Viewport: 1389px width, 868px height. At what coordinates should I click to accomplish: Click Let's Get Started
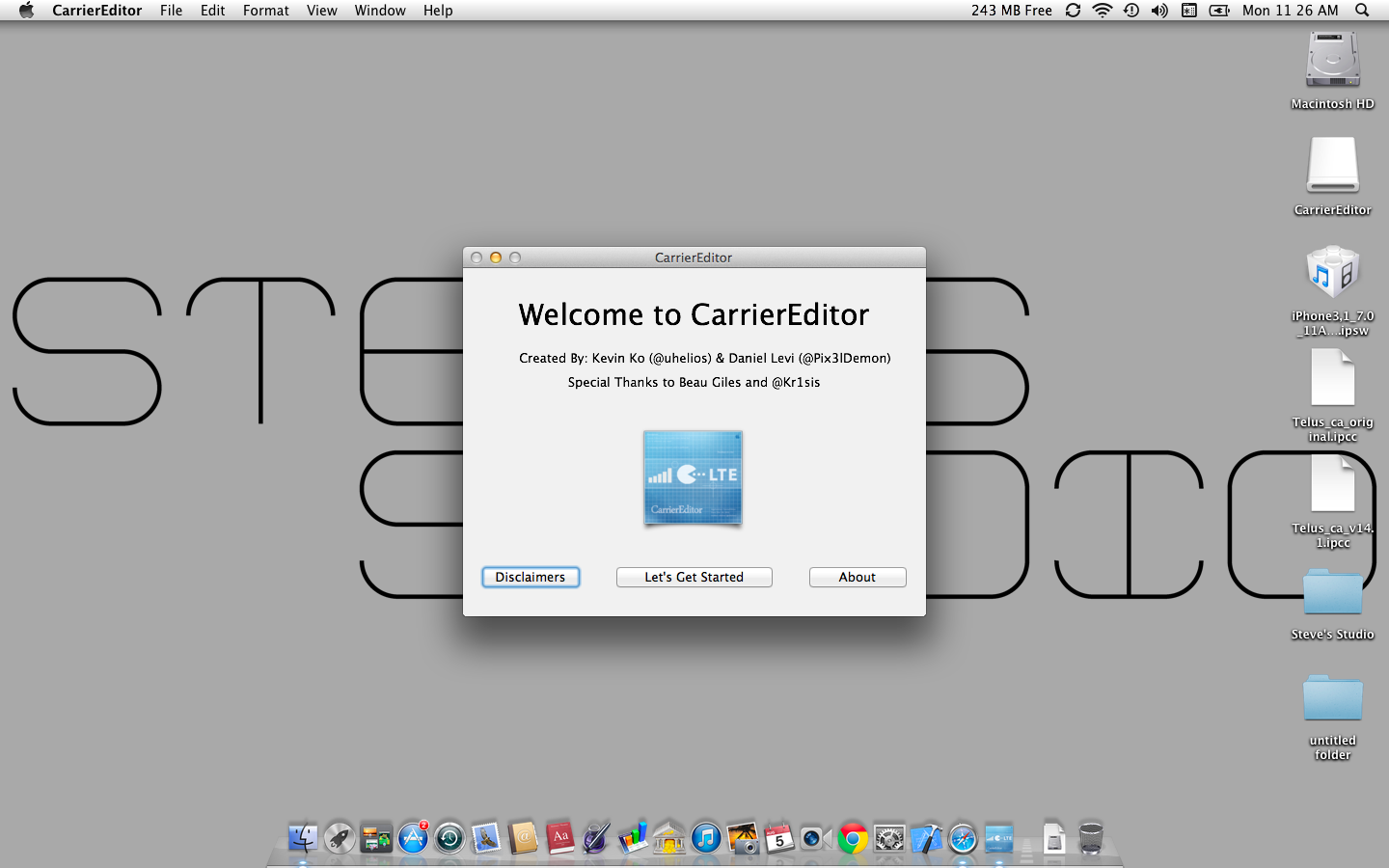[694, 577]
